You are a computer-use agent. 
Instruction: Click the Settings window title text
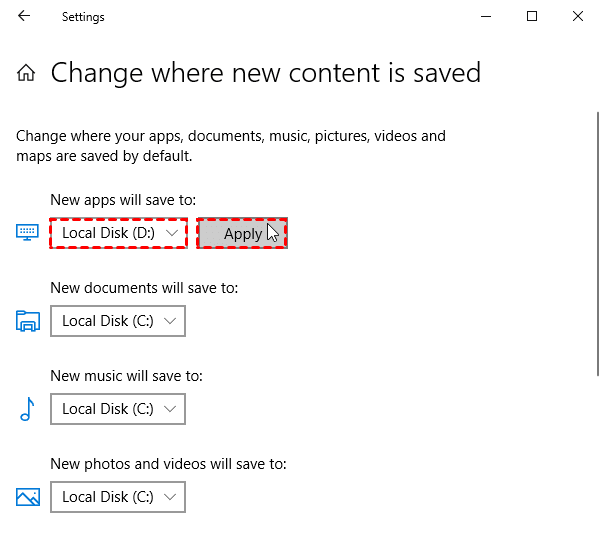click(83, 17)
